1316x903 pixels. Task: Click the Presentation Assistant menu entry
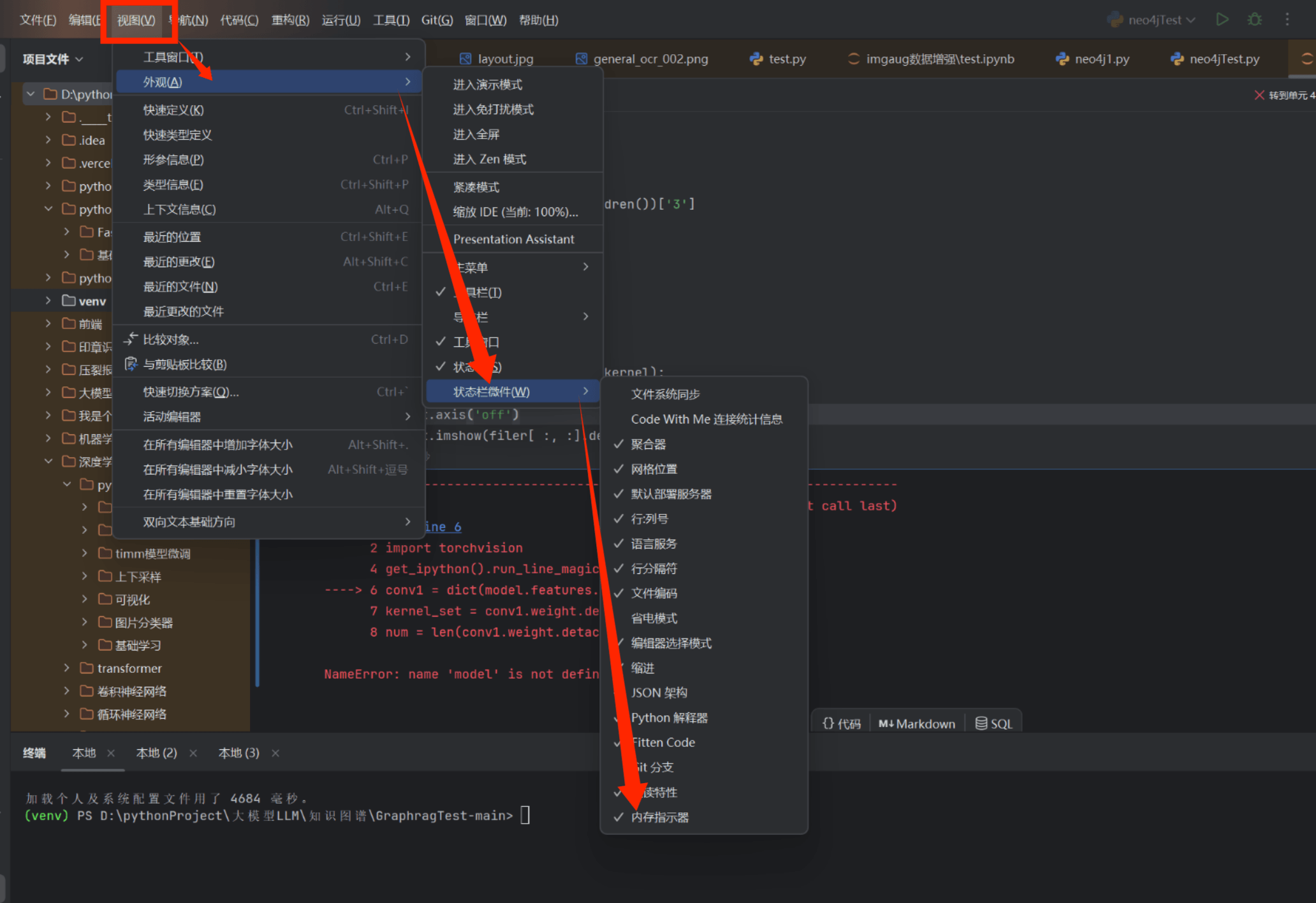tap(513, 239)
